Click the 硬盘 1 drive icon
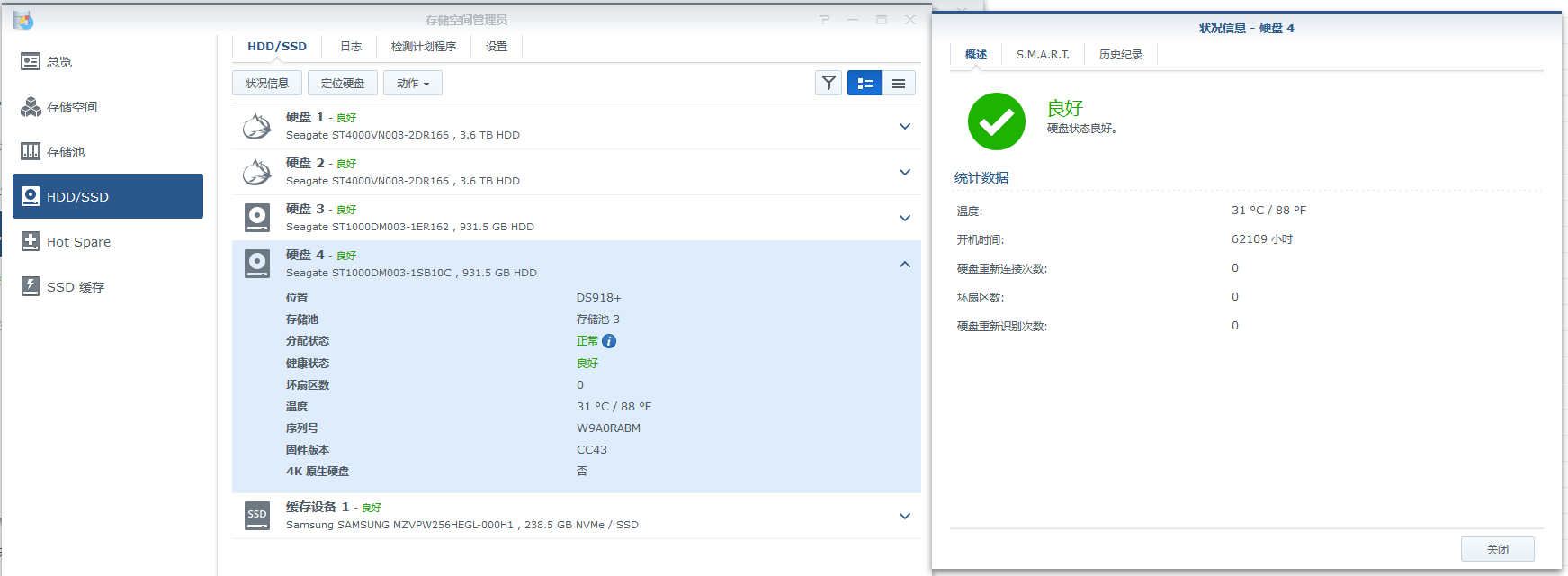This screenshot has width=1568, height=576. tap(257, 126)
